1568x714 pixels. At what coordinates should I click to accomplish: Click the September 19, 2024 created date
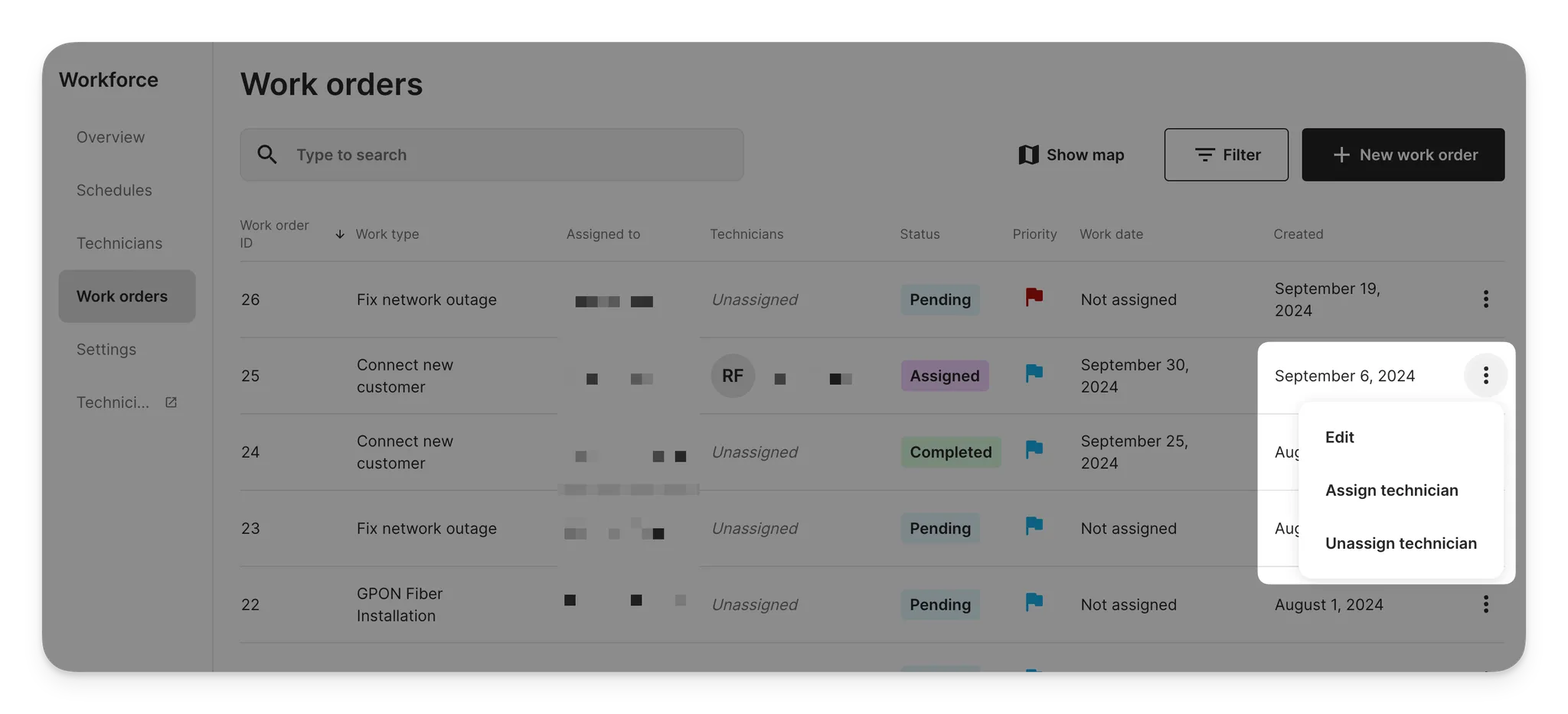1327,299
